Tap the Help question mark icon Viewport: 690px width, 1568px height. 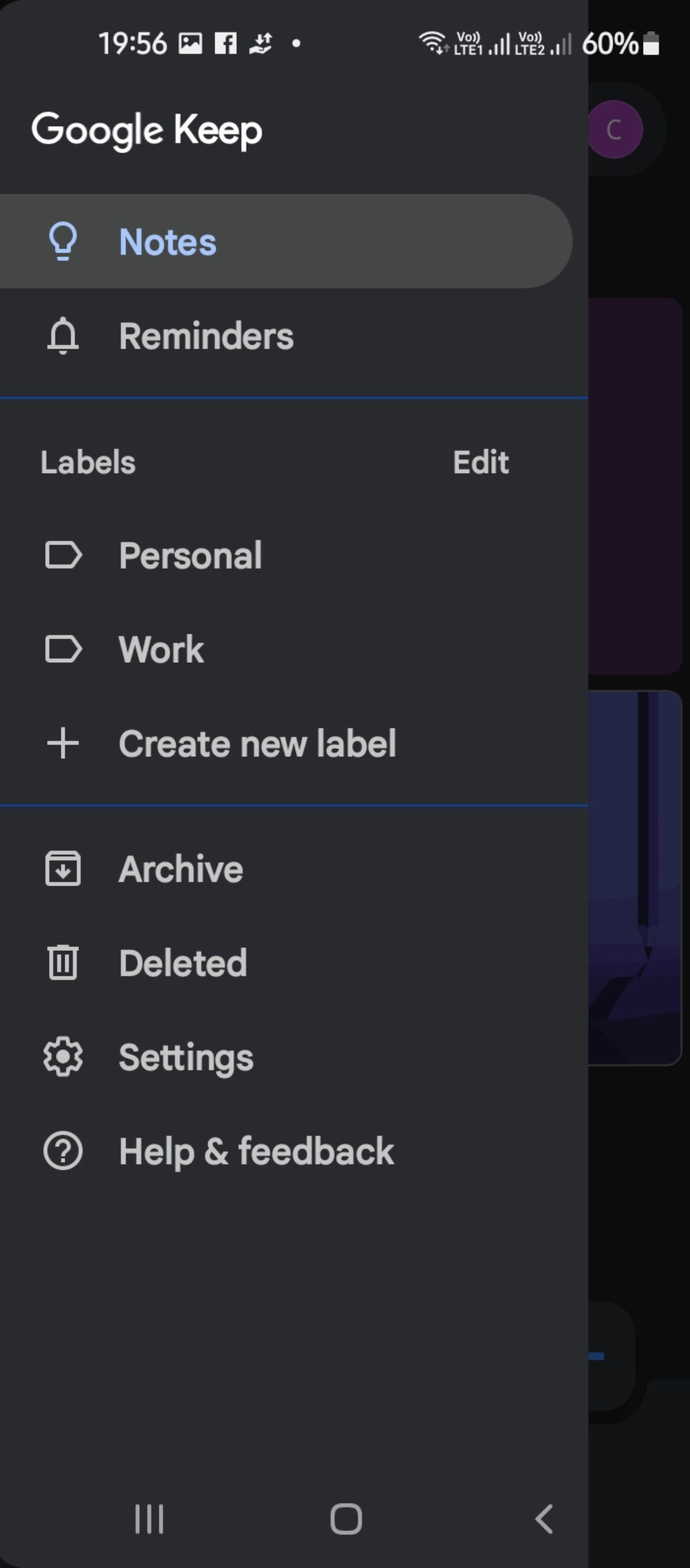tap(63, 1151)
